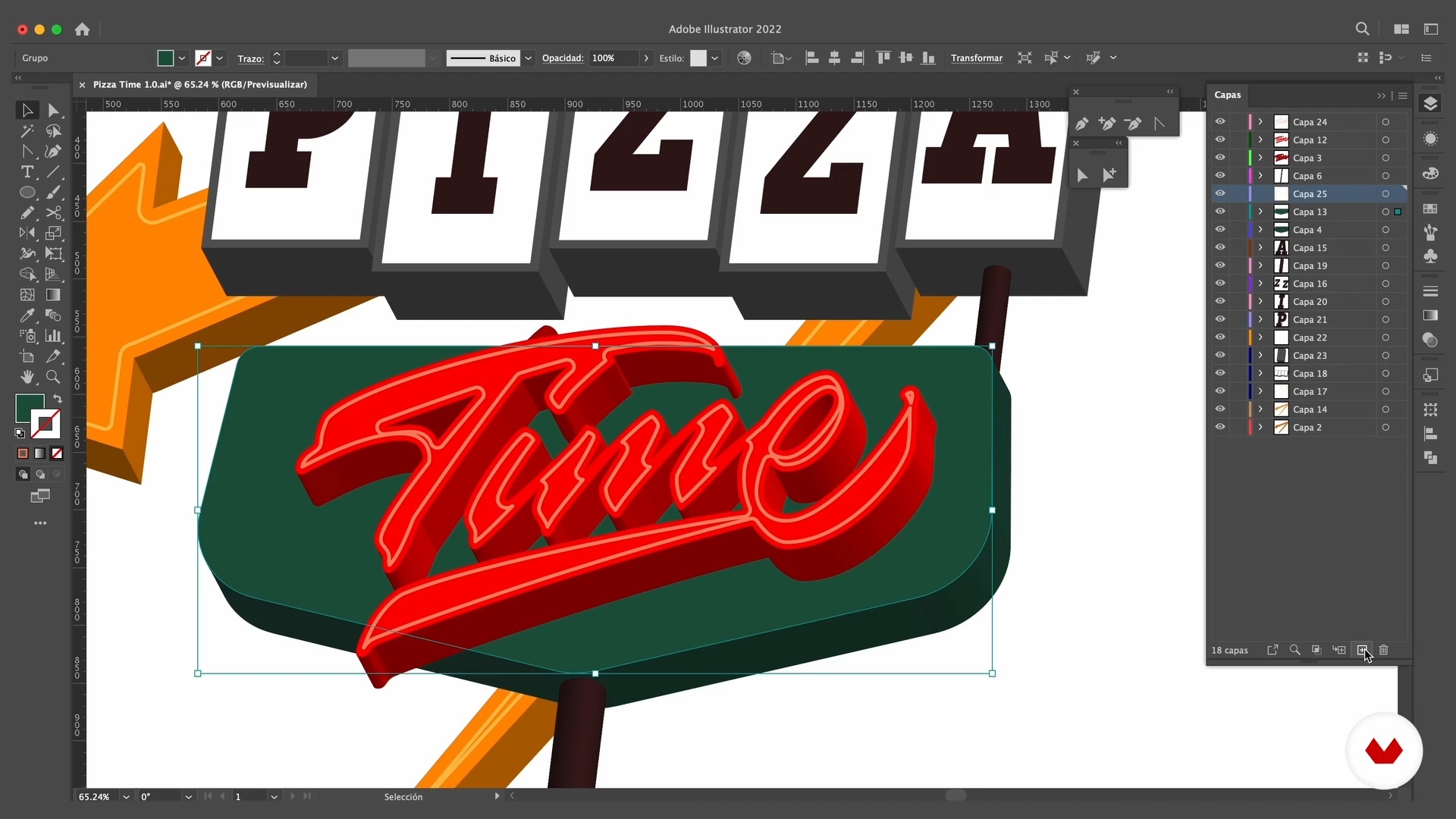Select layer Capa 15
Screen dimensions: 1456x819
coord(1310,248)
